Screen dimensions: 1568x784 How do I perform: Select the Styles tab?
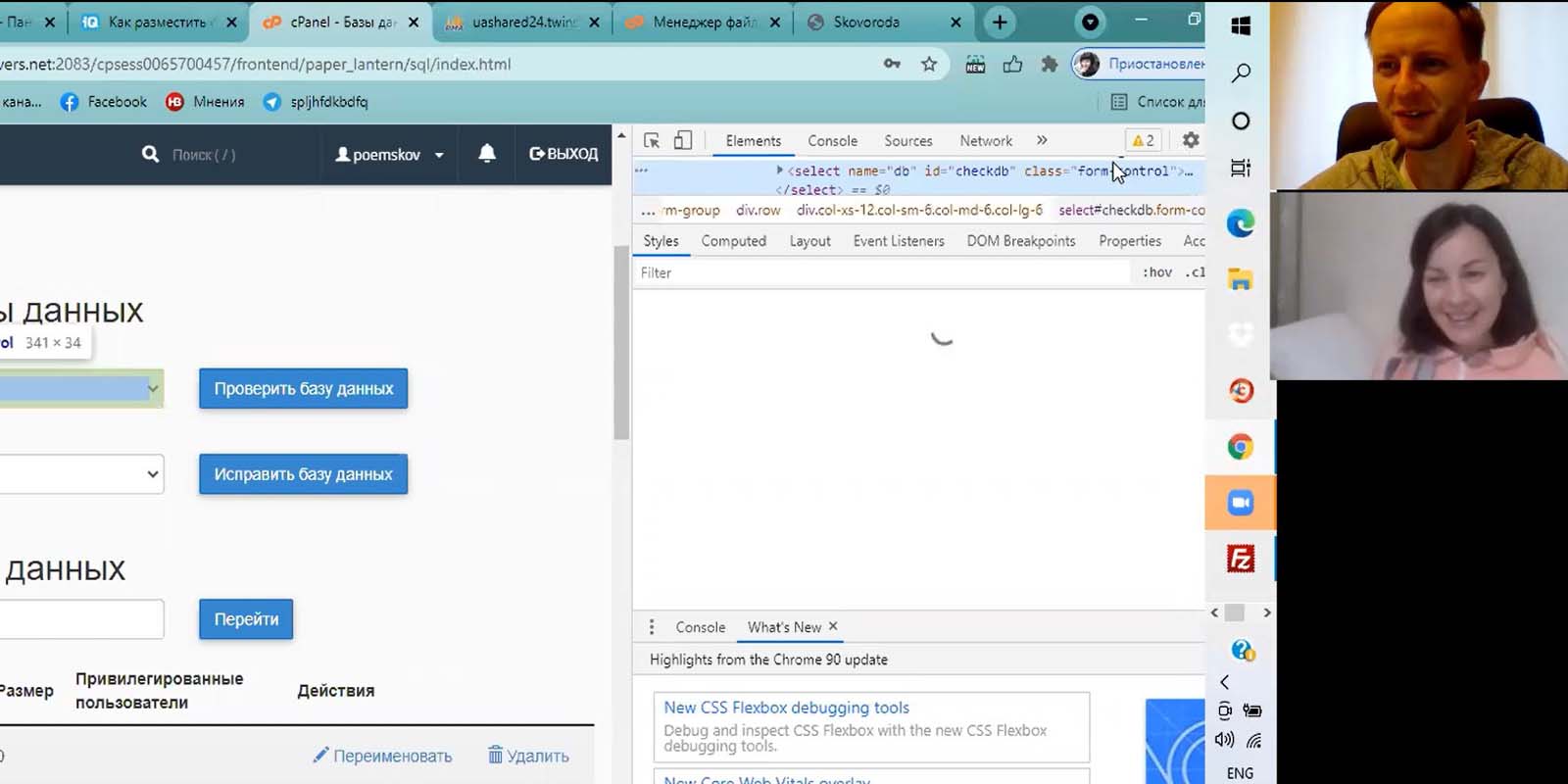click(661, 241)
